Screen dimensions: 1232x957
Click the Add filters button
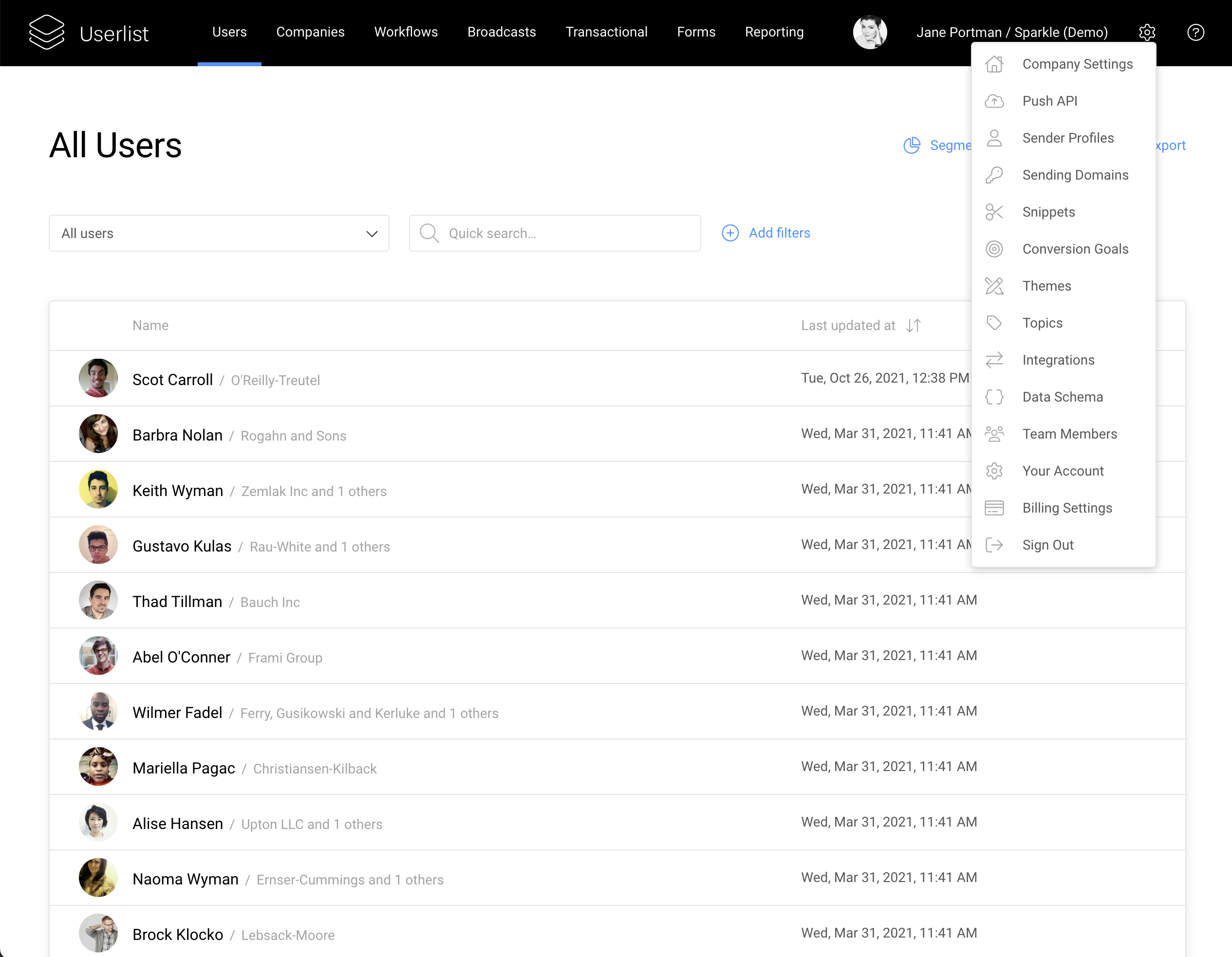click(766, 233)
